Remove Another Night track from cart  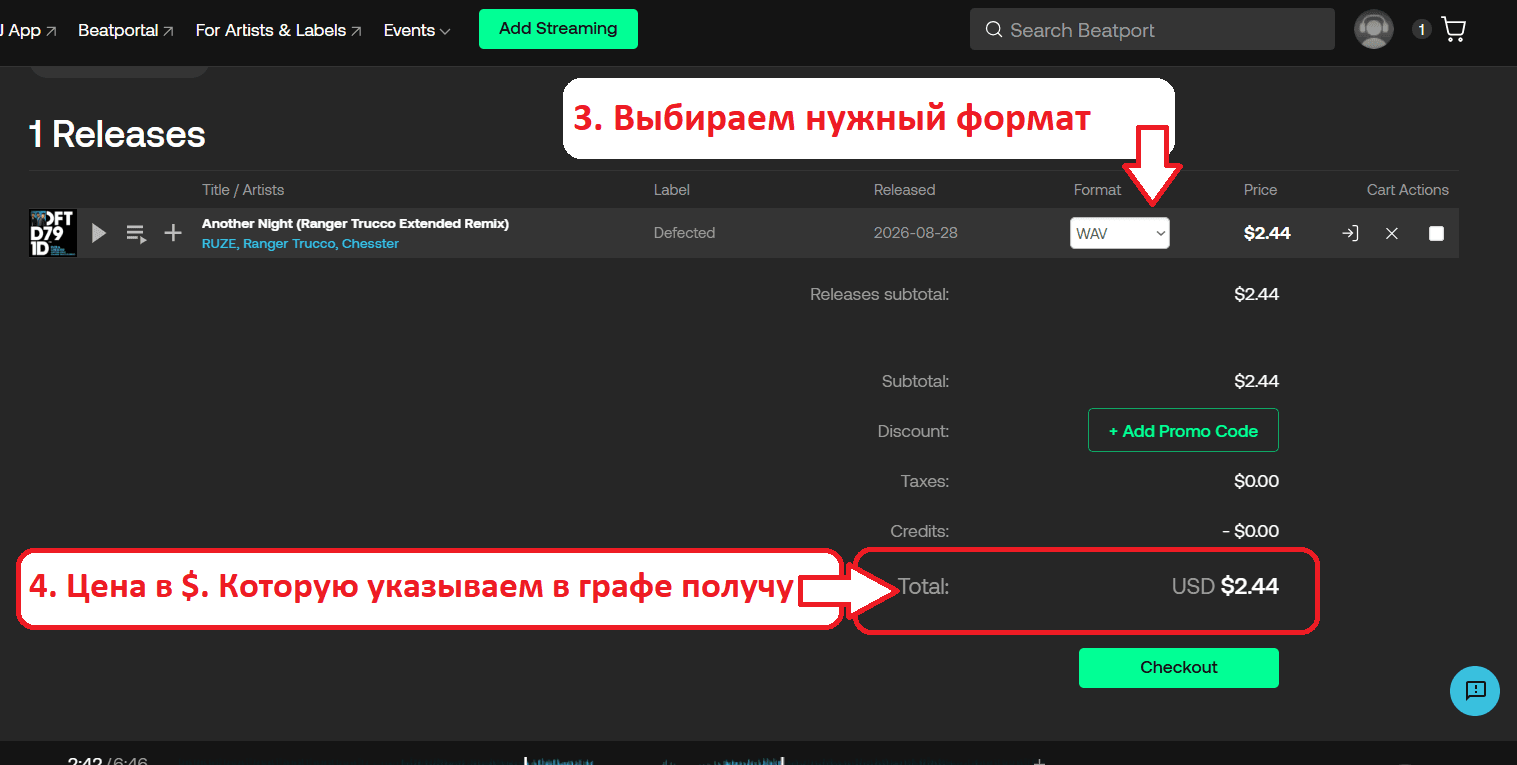click(x=1392, y=233)
